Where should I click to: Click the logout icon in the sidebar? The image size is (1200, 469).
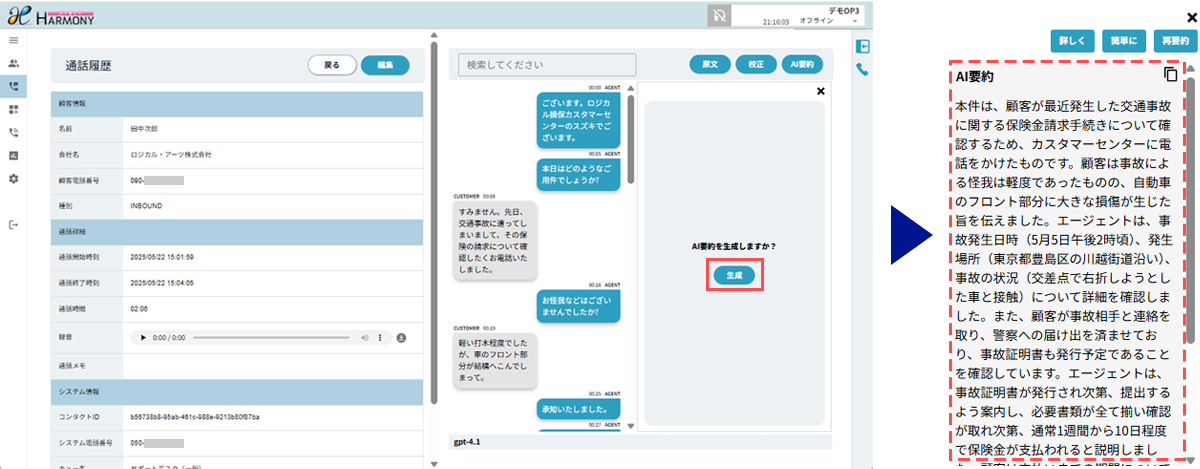coord(13,225)
